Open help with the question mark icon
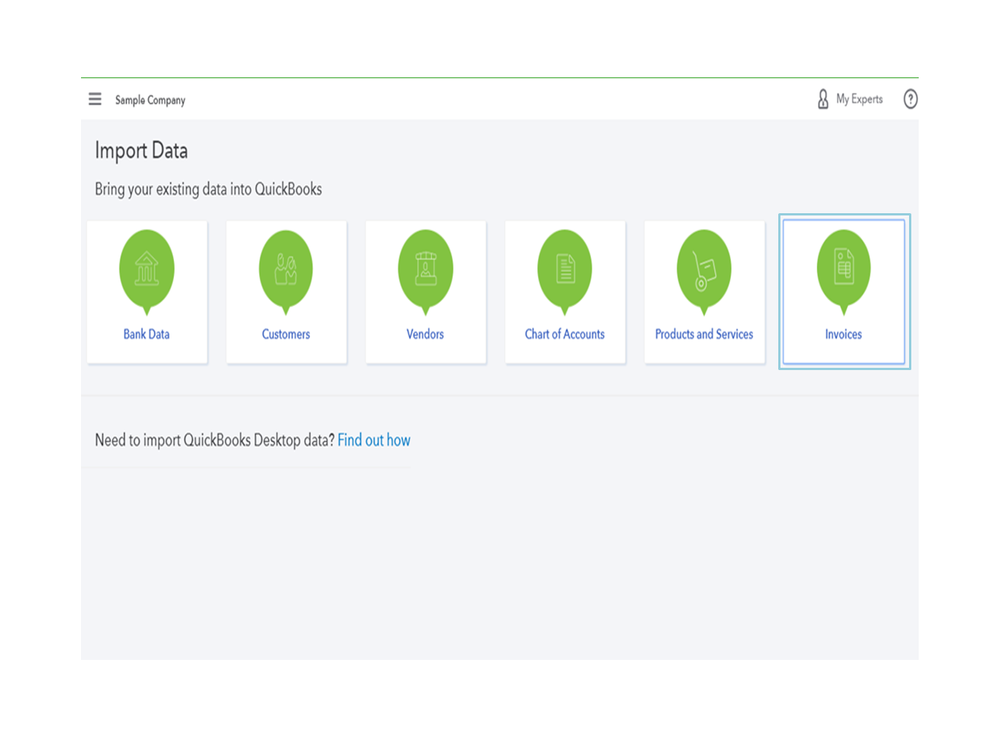Image resolution: width=999 pixels, height=749 pixels. click(x=910, y=99)
